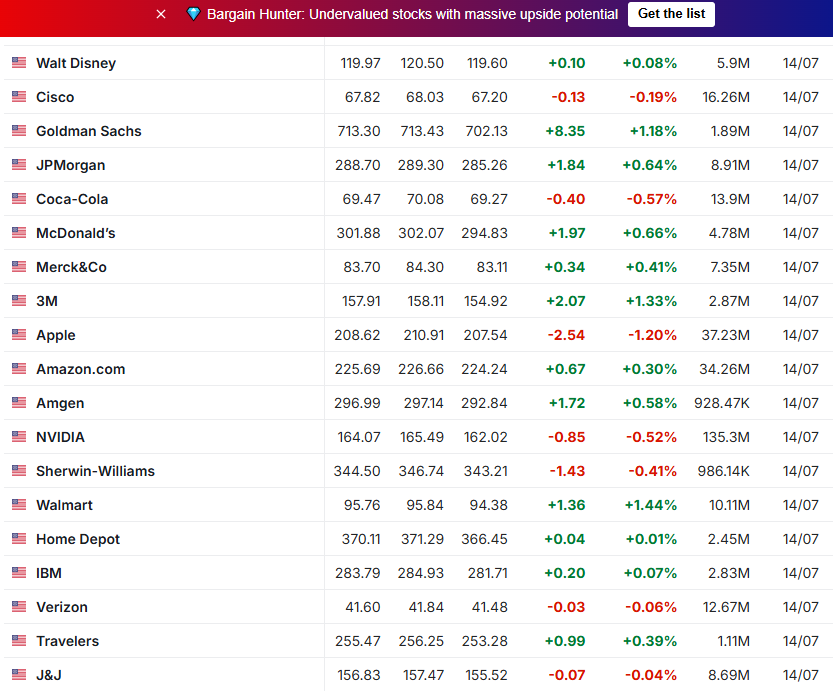Image resolution: width=833 pixels, height=691 pixels.
Task: Click the US flag beside NVIDIA
Action: pyautogui.click(x=19, y=437)
